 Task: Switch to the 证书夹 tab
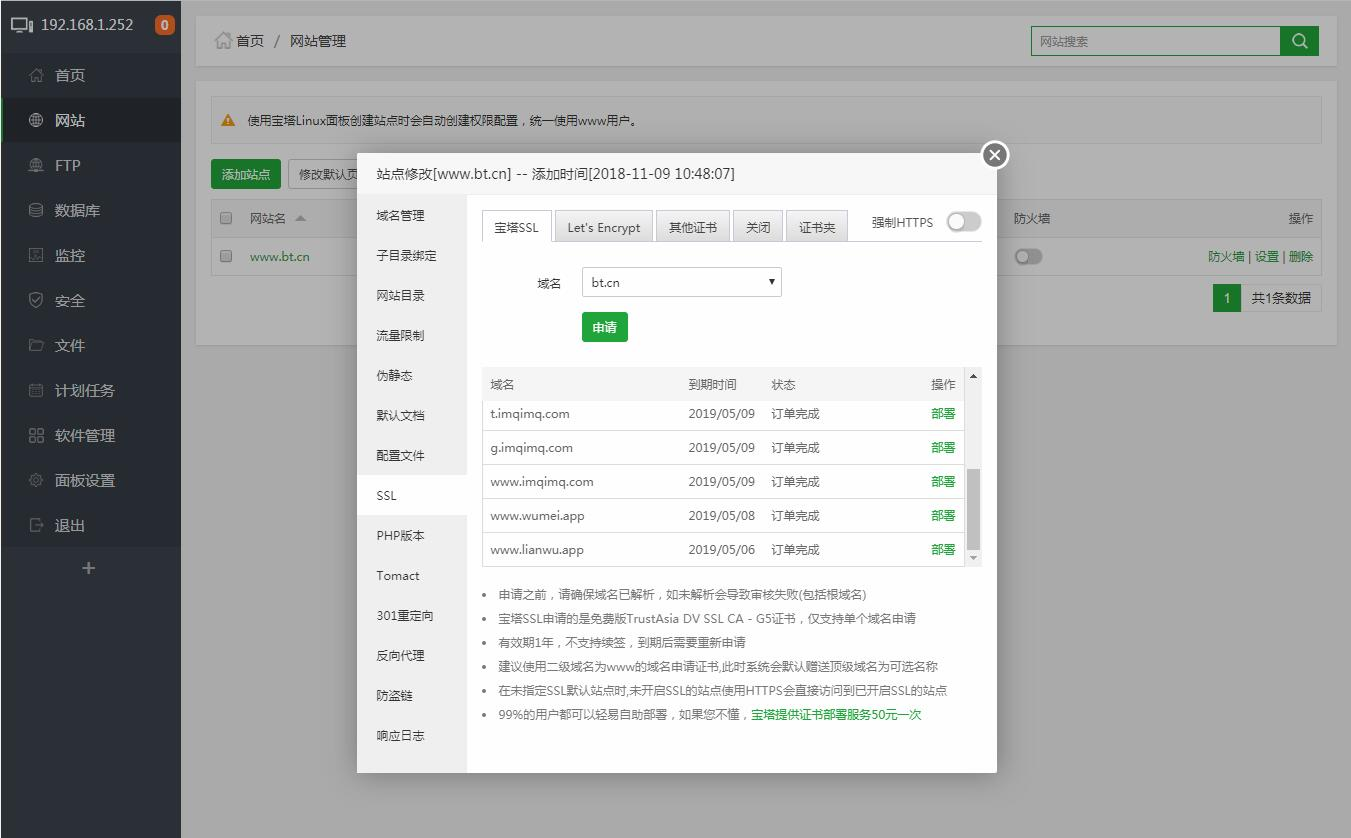[x=818, y=226]
